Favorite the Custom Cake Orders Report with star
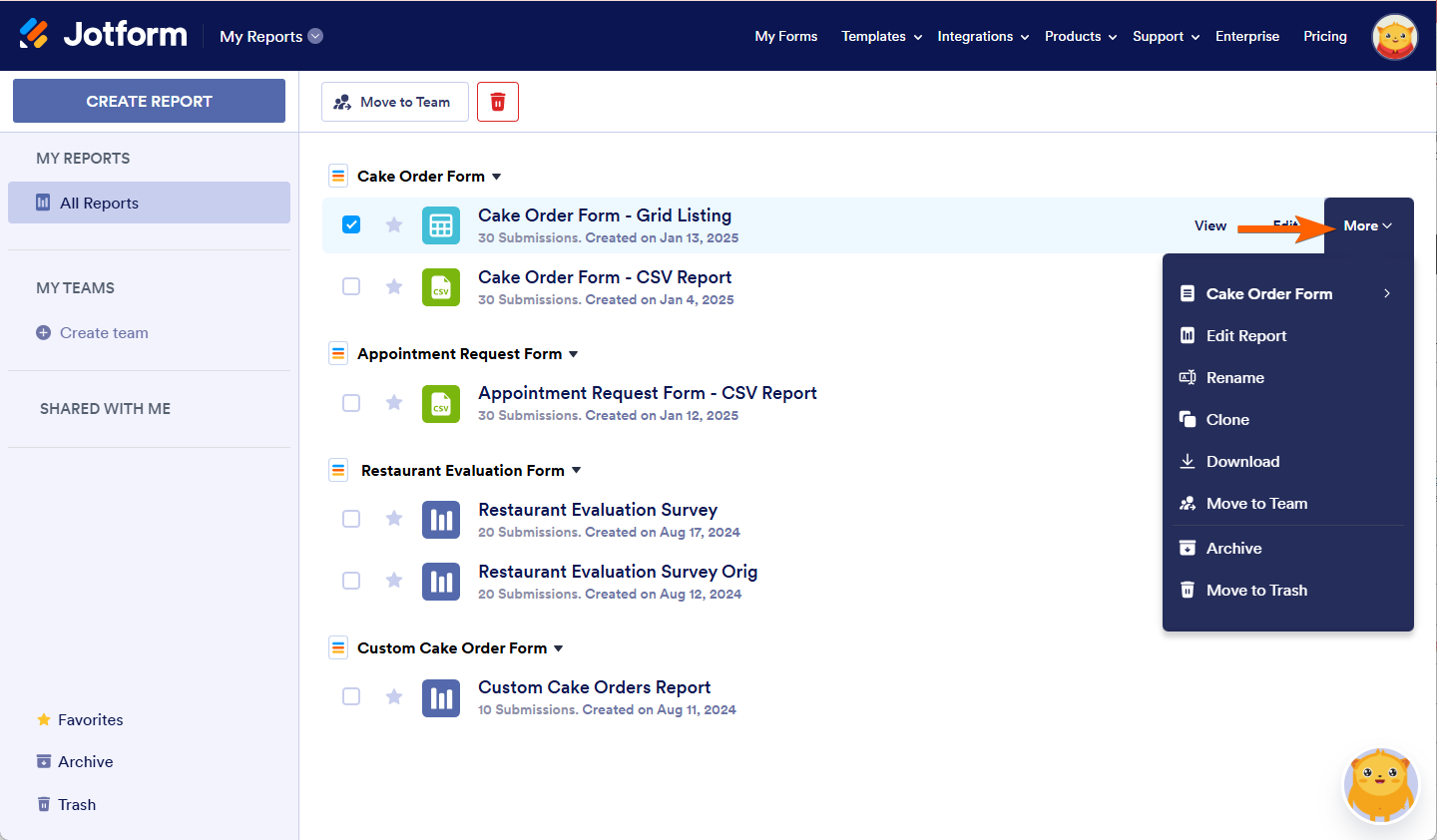This screenshot has width=1437, height=840. click(394, 696)
